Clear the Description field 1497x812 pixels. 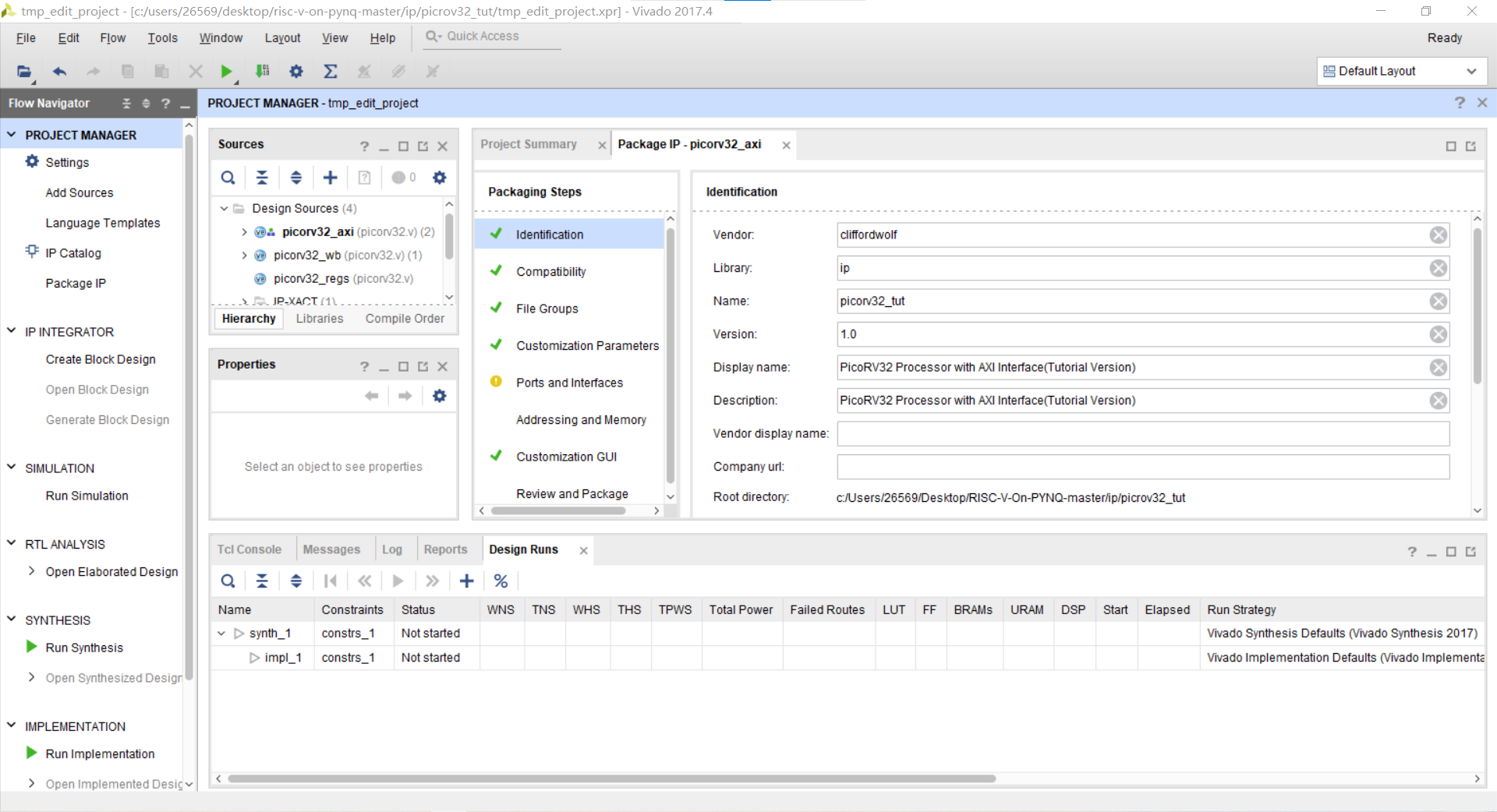pos(1439,401)
